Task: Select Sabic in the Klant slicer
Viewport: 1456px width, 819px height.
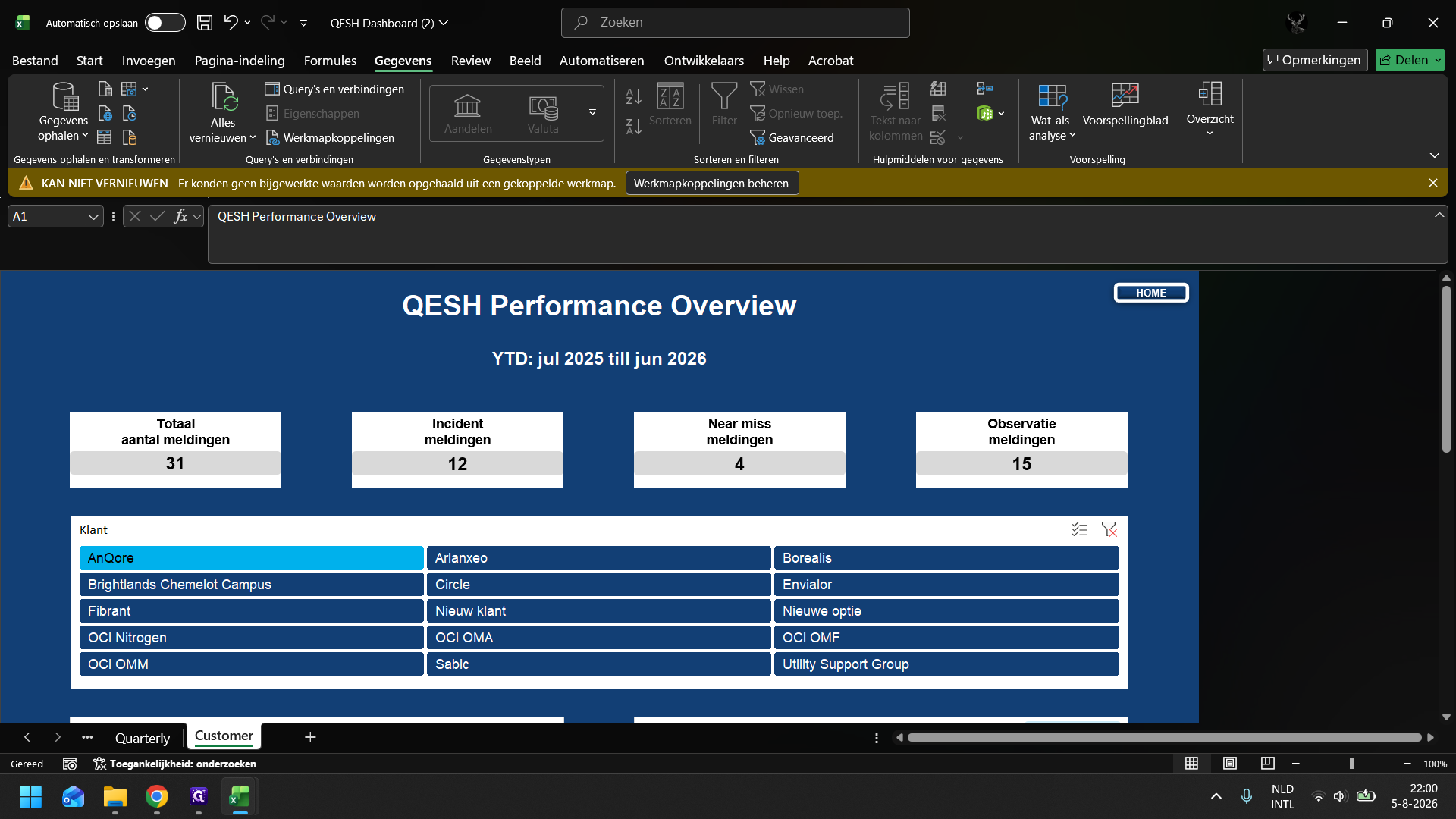Action: click(x=598, y=664)
